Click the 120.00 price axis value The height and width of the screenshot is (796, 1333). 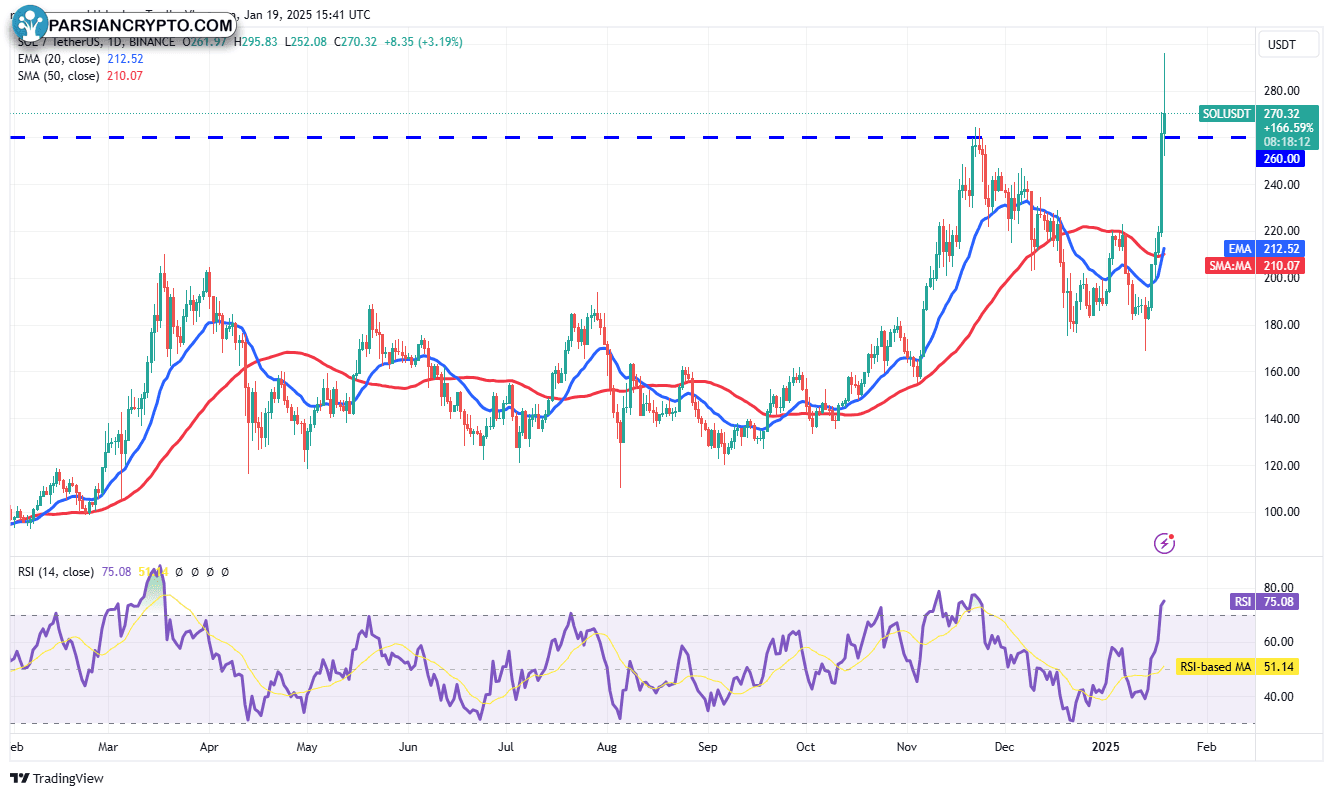[1282, 466]
